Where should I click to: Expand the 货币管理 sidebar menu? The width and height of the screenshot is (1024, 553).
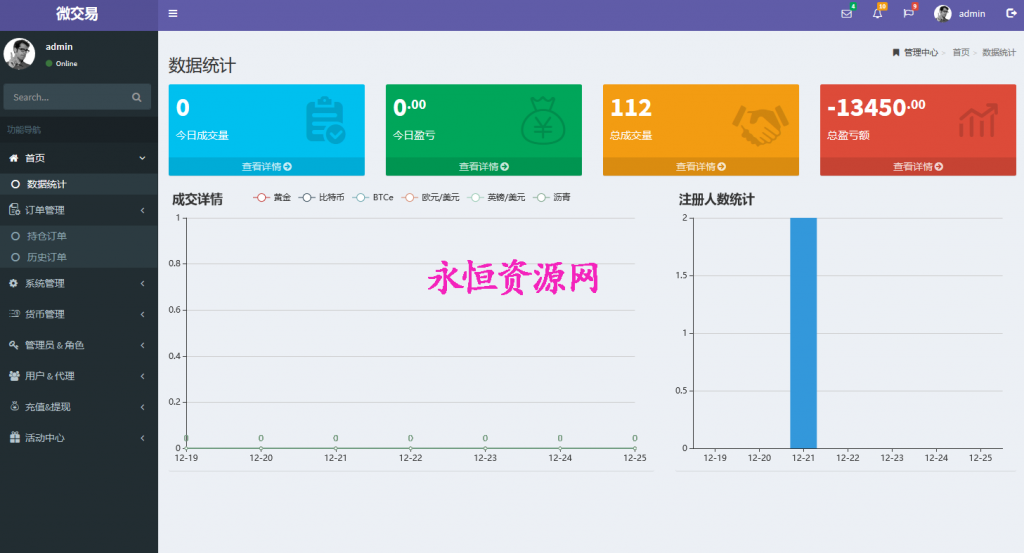tap(78, 314)
